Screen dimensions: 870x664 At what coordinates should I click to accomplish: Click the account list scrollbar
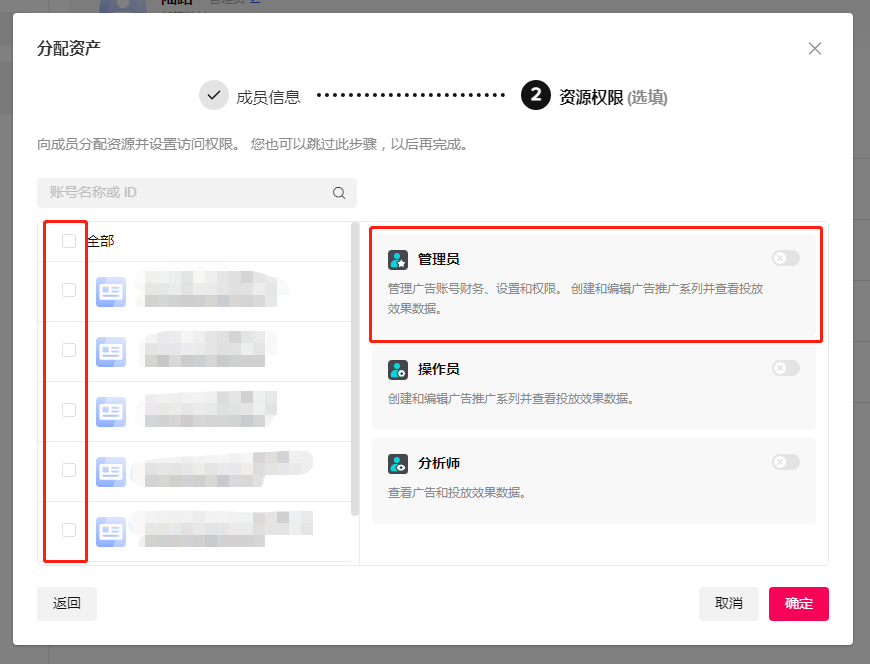tap(355, 369)
